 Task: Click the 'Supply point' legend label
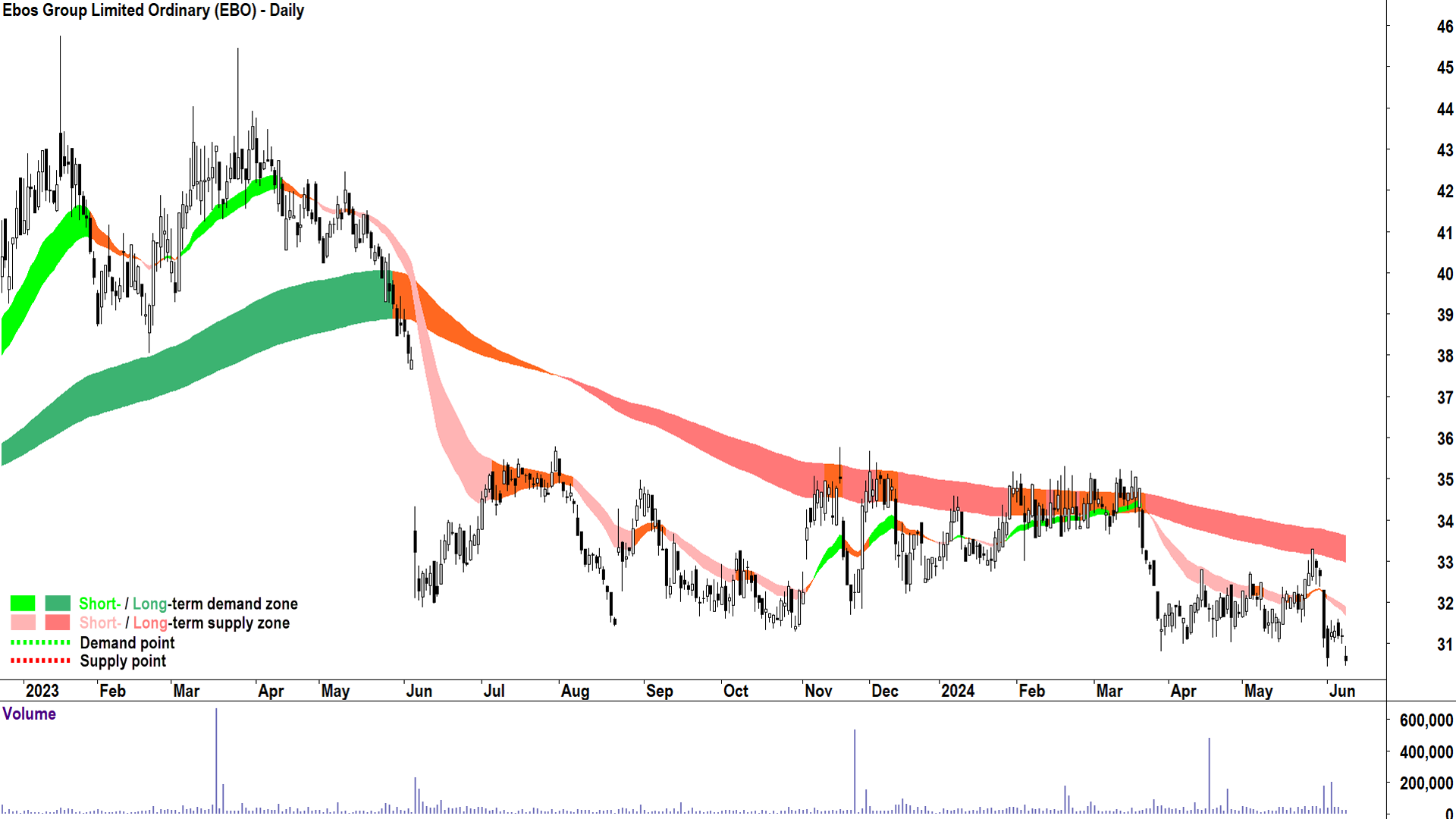pyautogui.click(x=123, y=661)
